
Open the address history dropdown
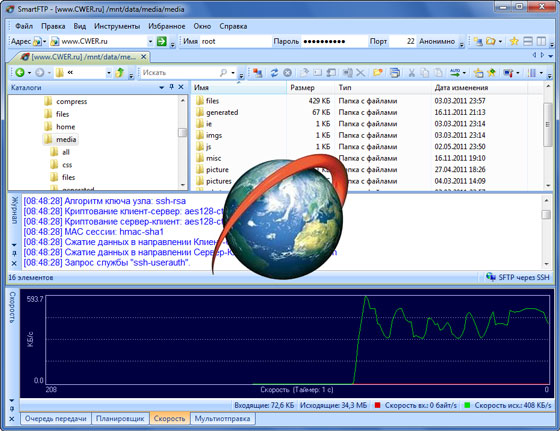pos(150,41)
